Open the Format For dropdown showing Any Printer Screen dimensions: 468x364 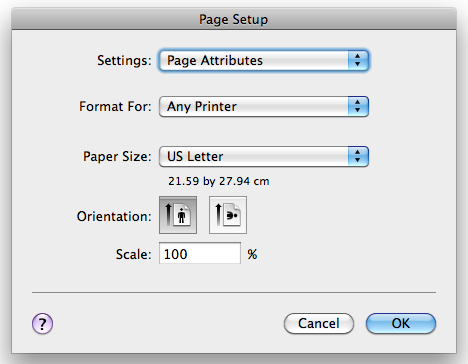(264, 107)
